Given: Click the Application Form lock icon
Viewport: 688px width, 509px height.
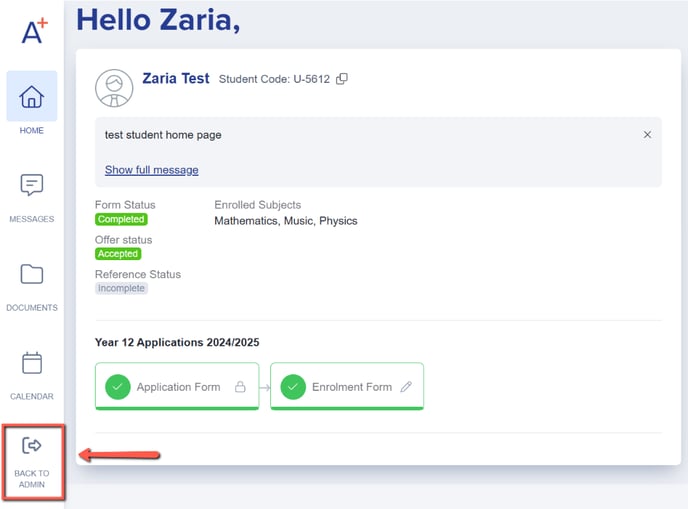Looking at the screenshot, I should coord(240,387).
